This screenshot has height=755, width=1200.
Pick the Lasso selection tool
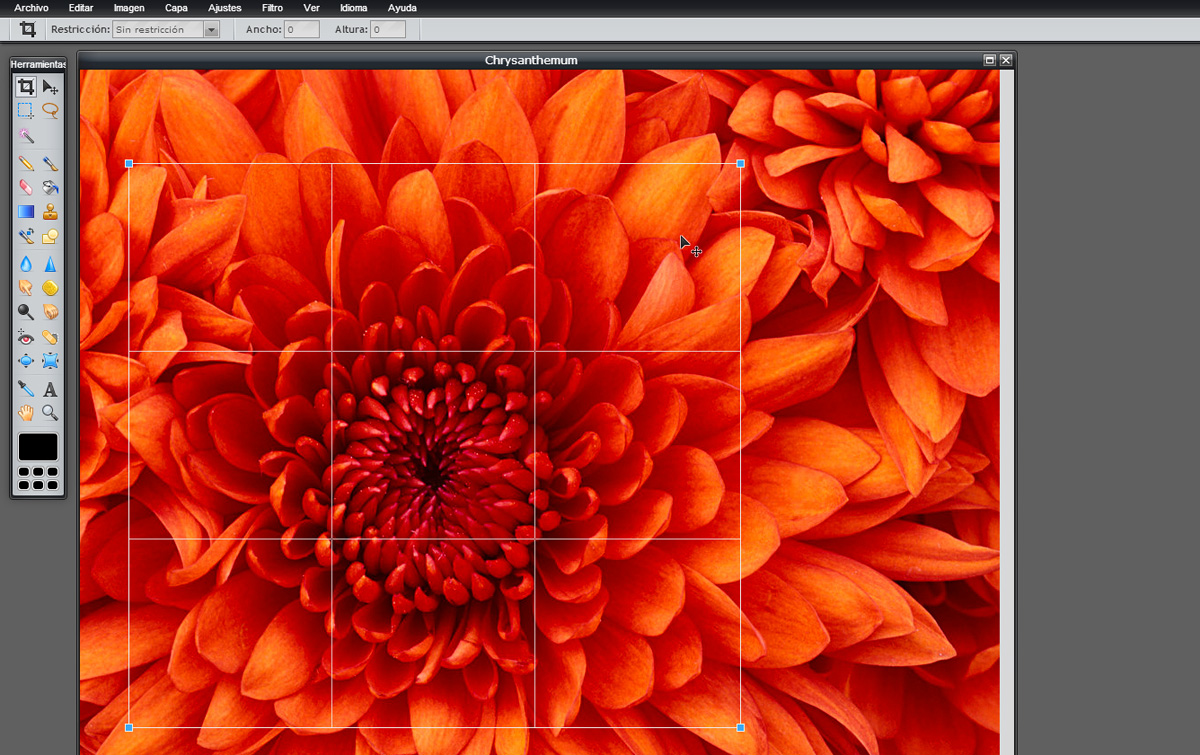50,111
